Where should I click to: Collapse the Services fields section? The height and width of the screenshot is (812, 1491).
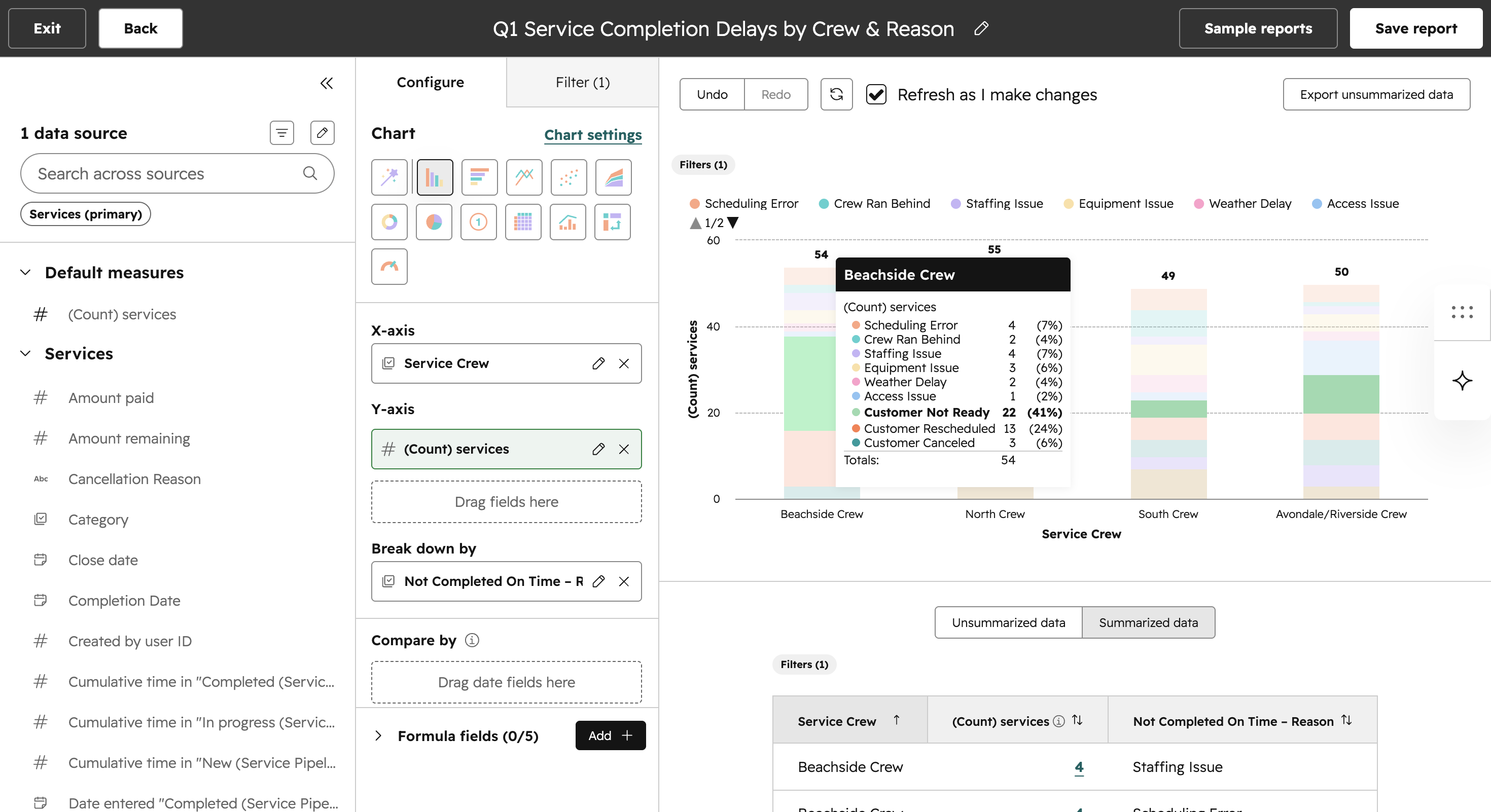point(25,353)
